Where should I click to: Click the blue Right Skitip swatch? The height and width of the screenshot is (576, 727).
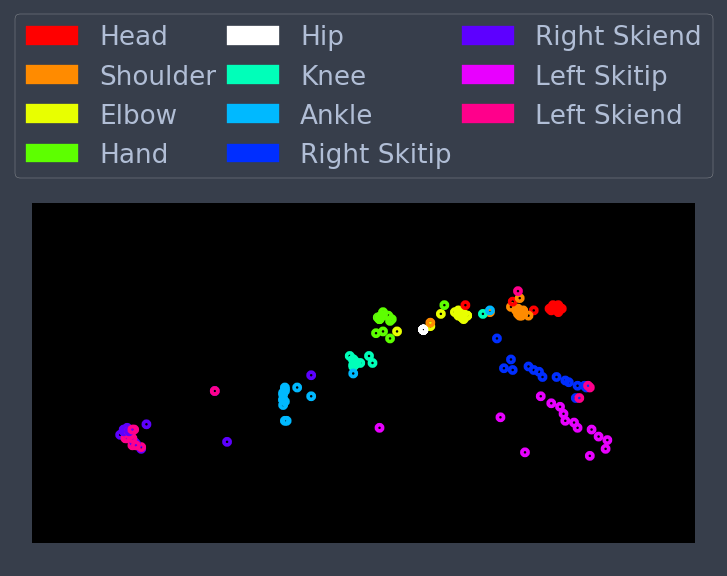pos(253,153)
